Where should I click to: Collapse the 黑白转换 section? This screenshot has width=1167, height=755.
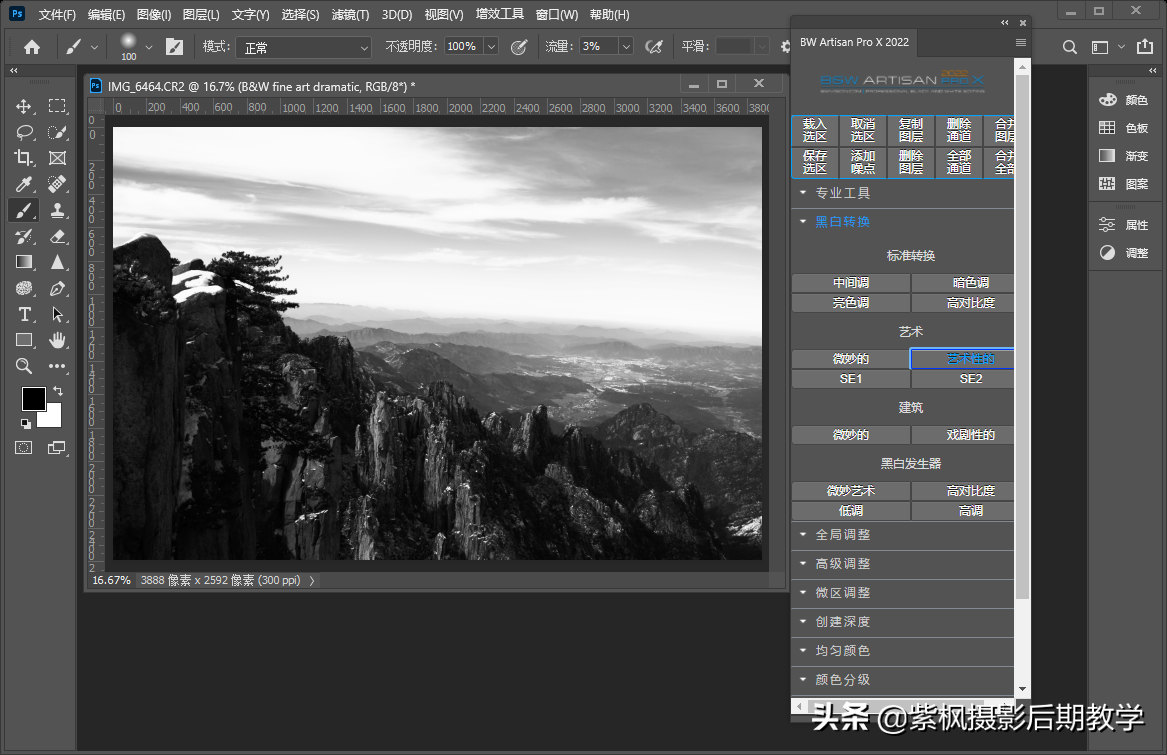click(x=842, y=222)
